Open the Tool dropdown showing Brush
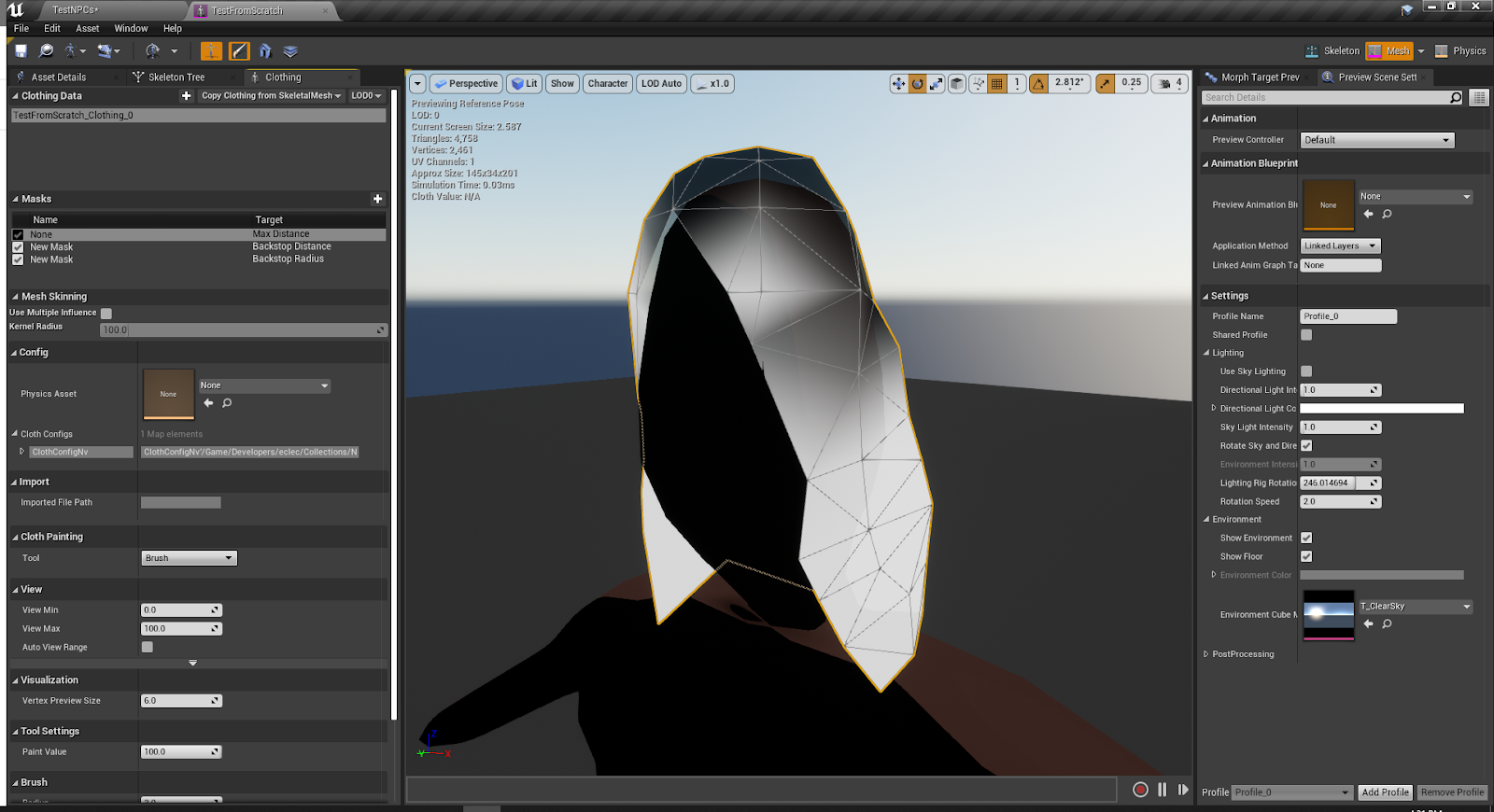Image resolution: width=1494 pixels, height=812 pixels. (x=189, y=558)
